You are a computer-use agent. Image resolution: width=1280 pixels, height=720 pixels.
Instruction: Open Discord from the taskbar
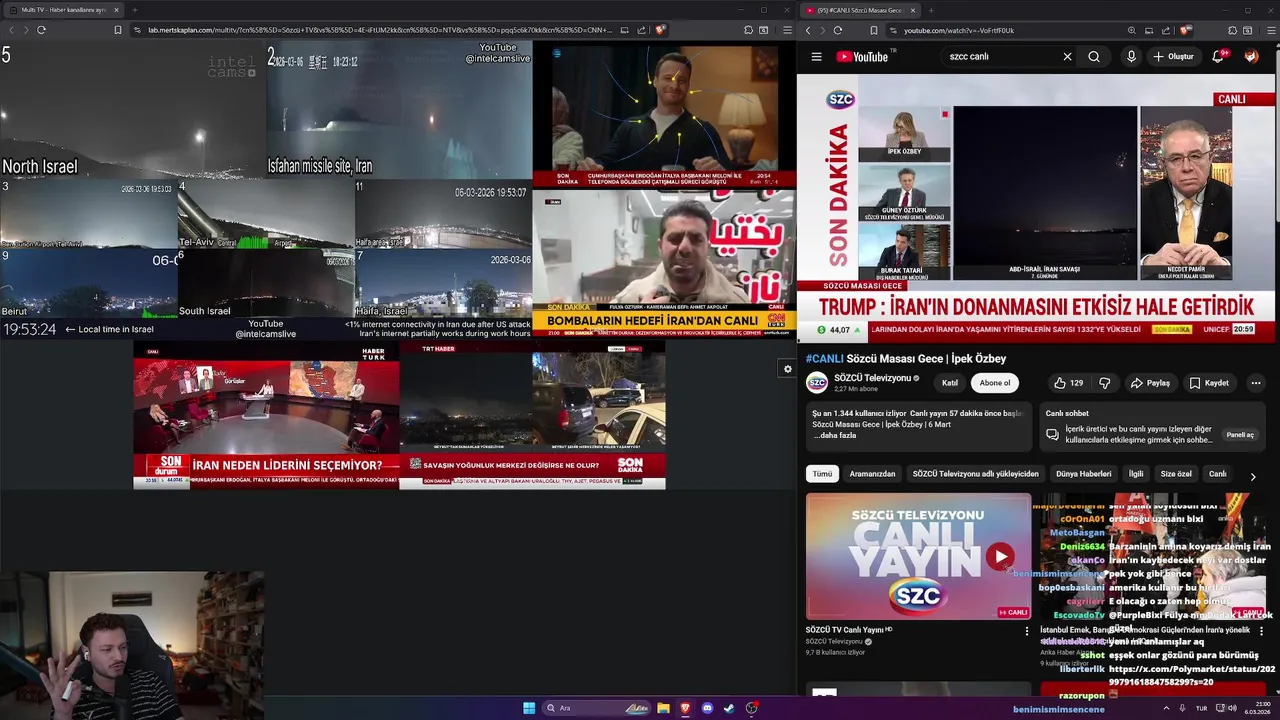point(707,708)
